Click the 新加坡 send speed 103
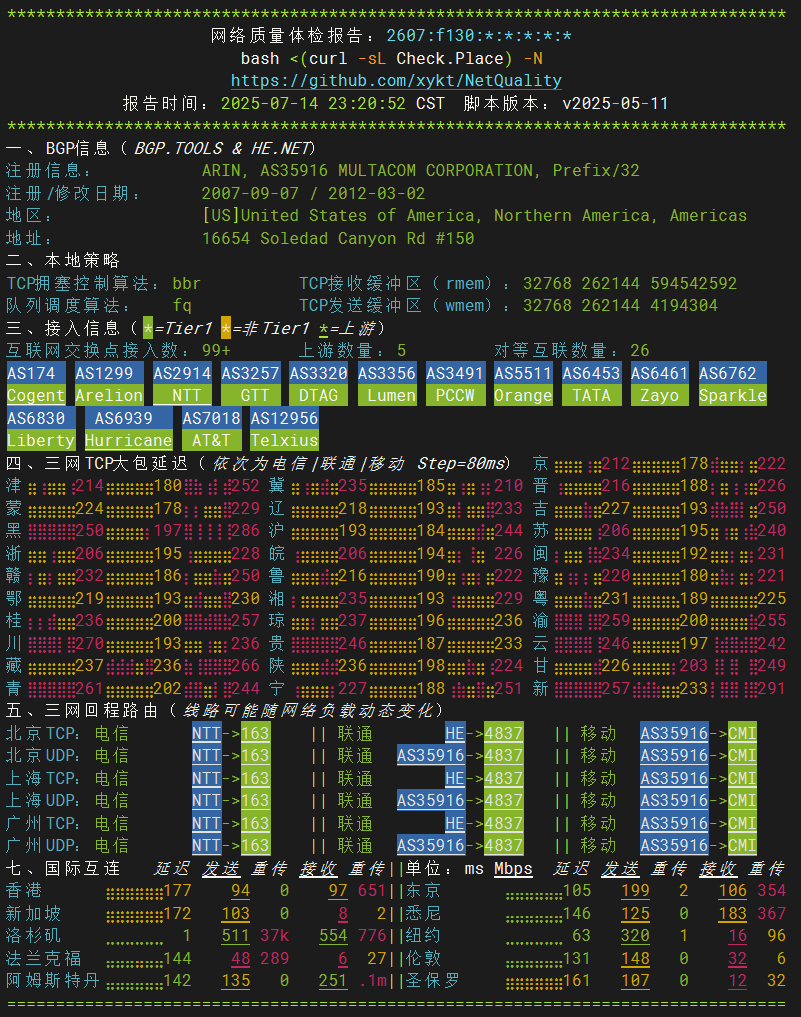 (235, 913)
